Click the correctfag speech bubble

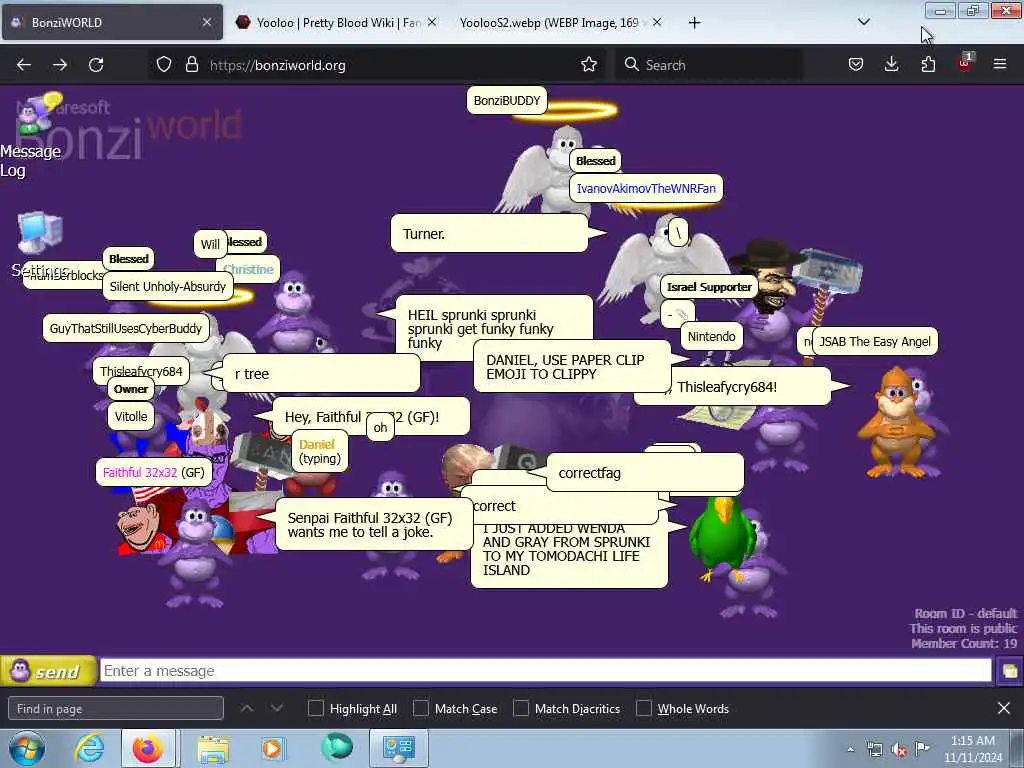pyautogui.click(x=645, y=473)
